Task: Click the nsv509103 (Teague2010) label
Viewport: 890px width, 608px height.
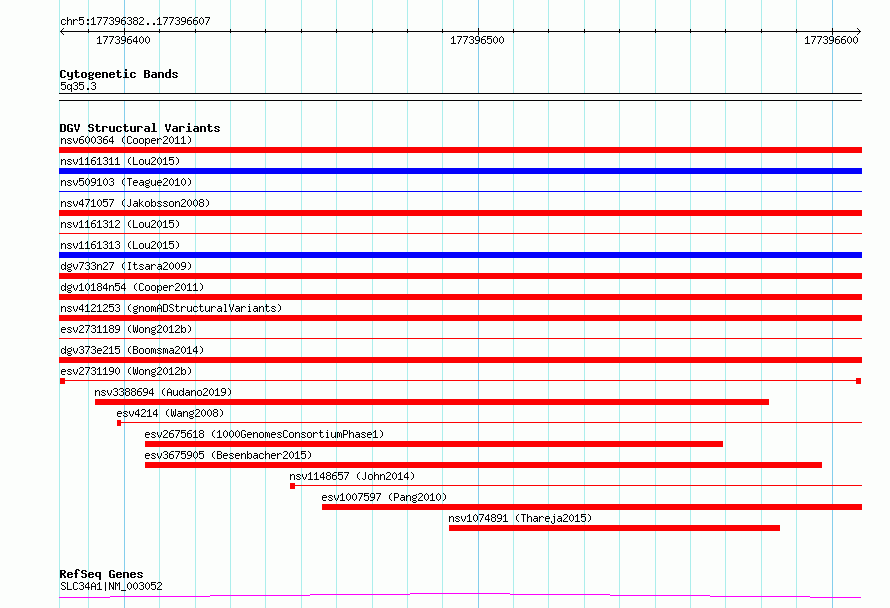Action: (x=126, y=182)
